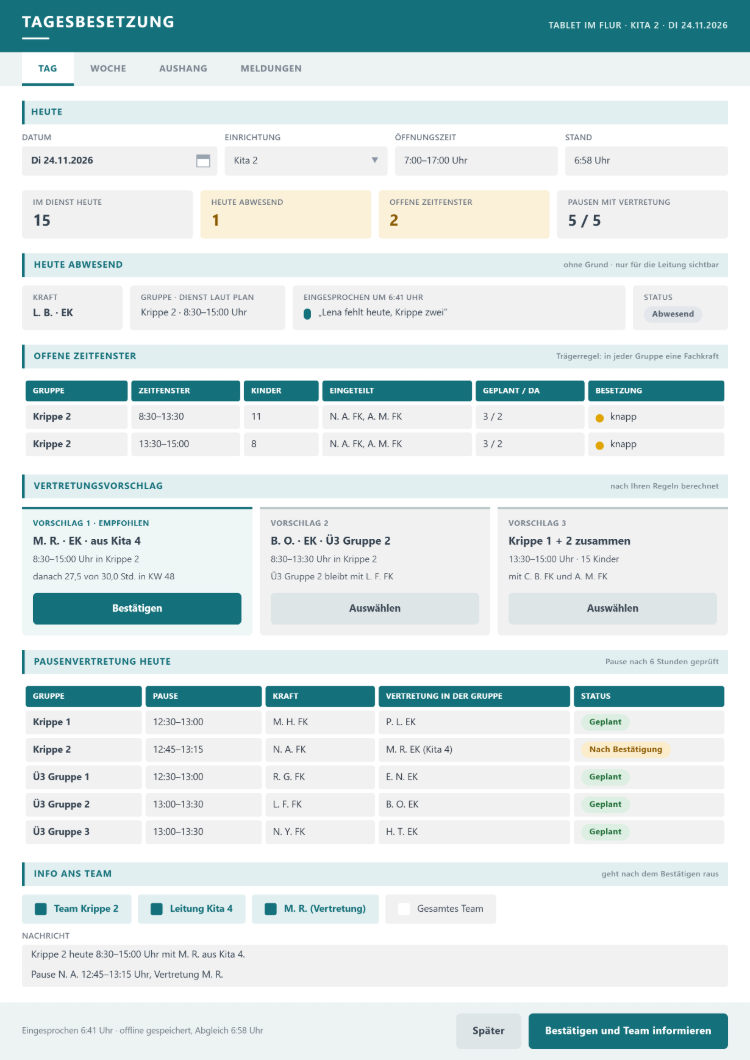Click the Kraft cell R. G. FK
This screenshot has width=750, height=1060.
(x=320, y=777)
